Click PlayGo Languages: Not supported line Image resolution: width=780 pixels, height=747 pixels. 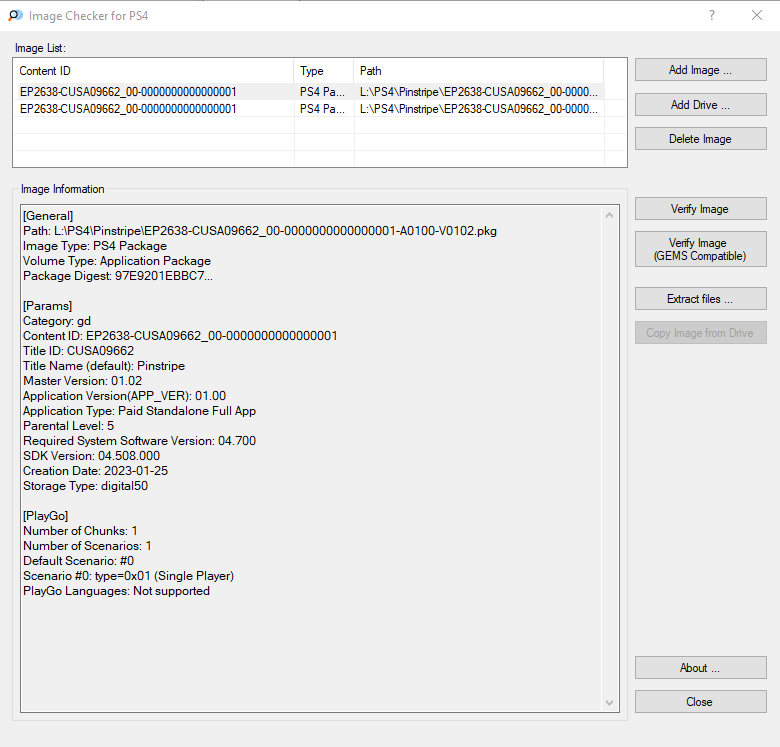click(116, 591)
